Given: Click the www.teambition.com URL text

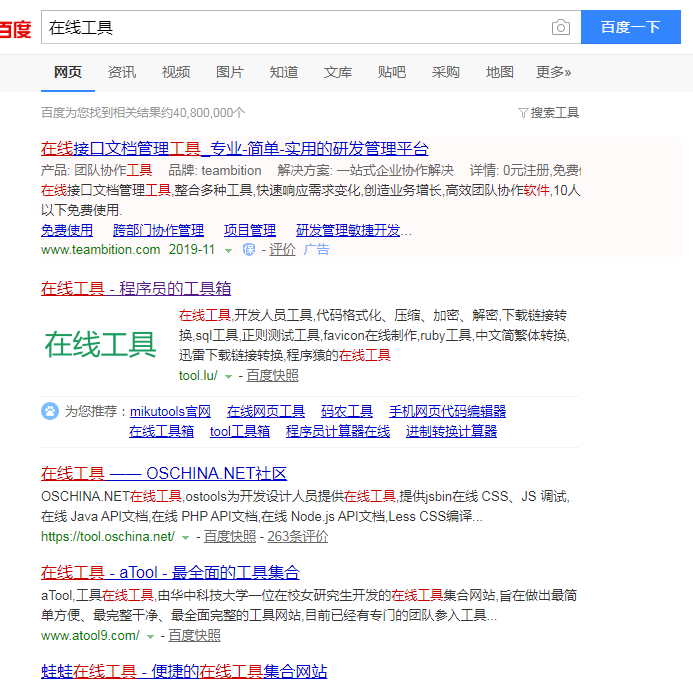Looking at the screenshot, I should [x=100, y=250].
